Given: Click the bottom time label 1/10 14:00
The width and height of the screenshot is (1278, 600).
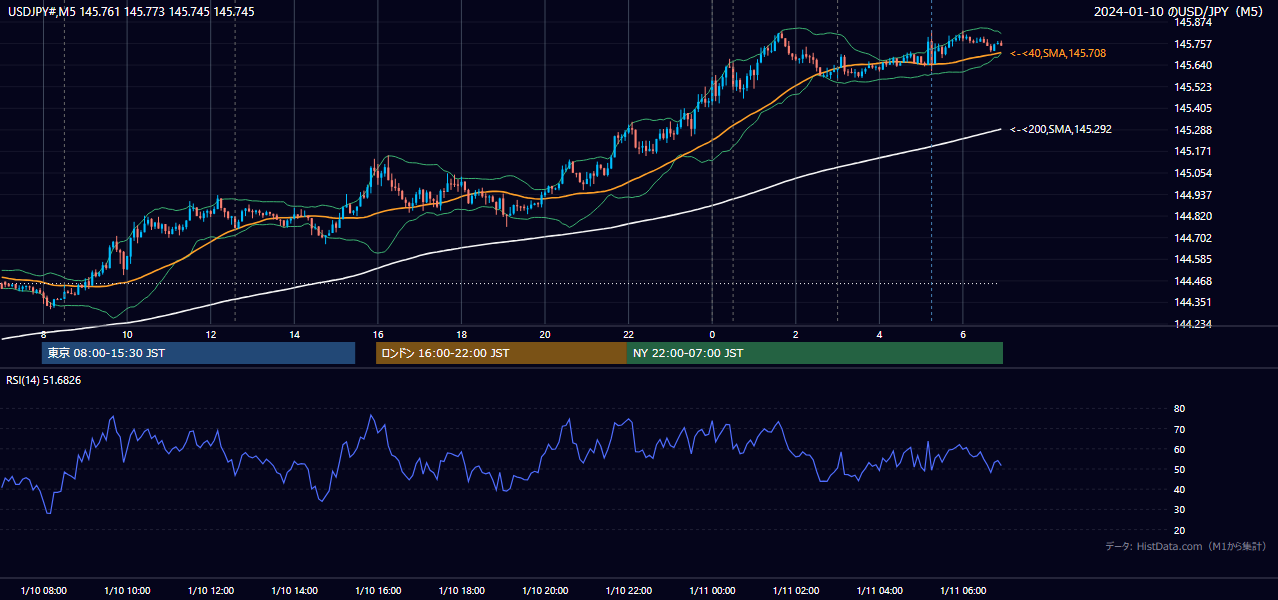Looking at the screenshot, I should point(294,591).
